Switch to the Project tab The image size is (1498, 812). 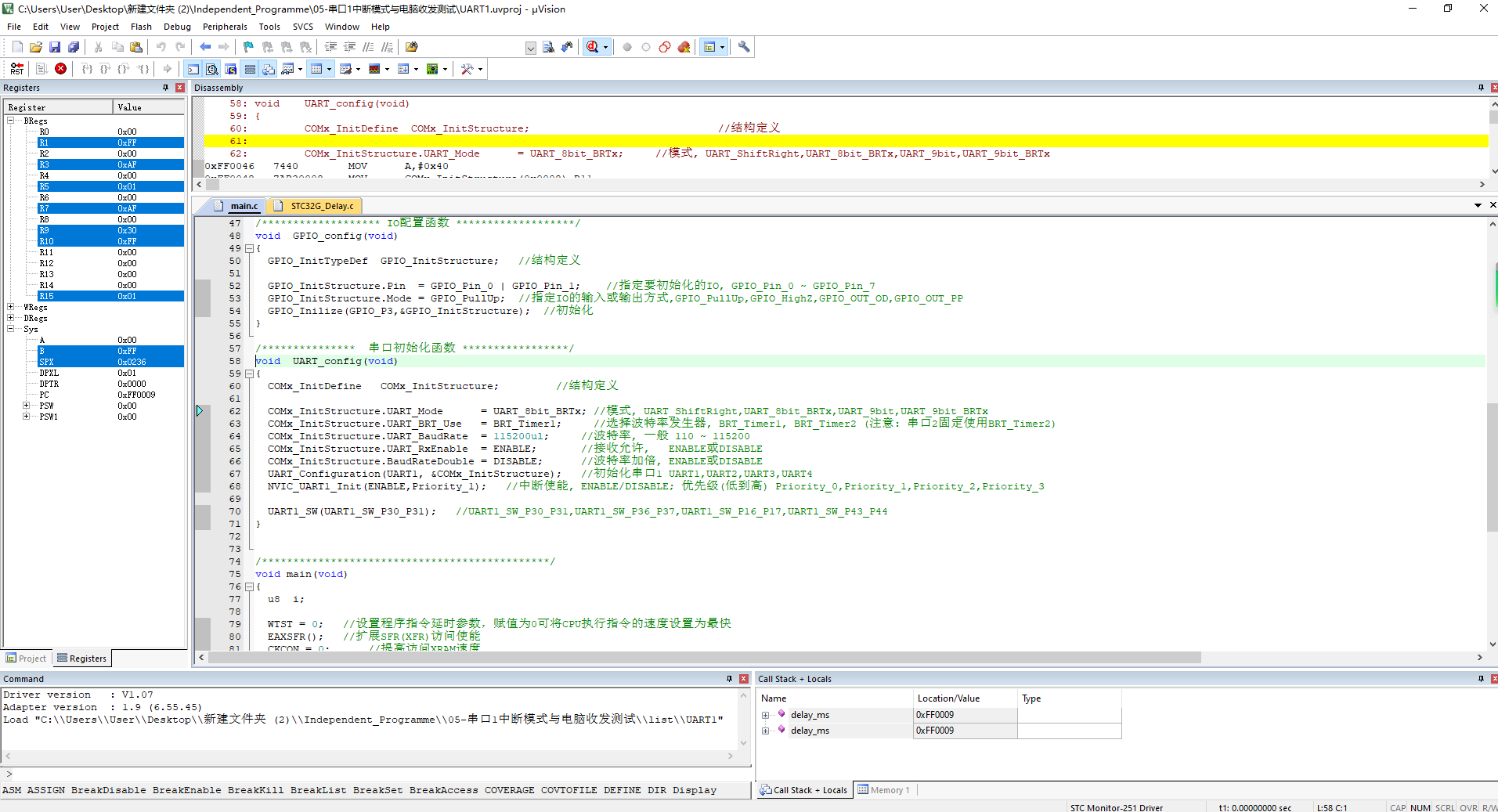pyautogui.click(x=27, y=659)
